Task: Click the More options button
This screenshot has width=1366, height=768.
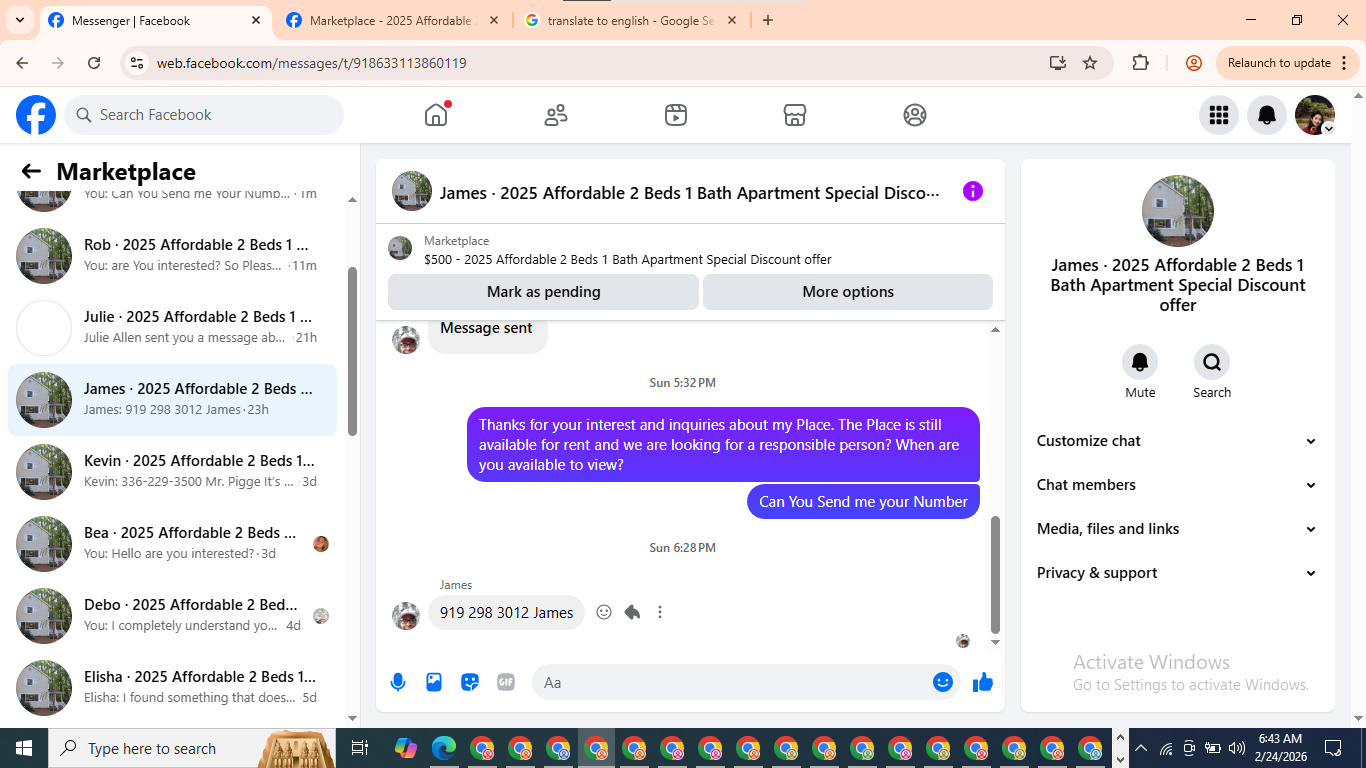Action: pyautogui.click(x=848, y=292)
